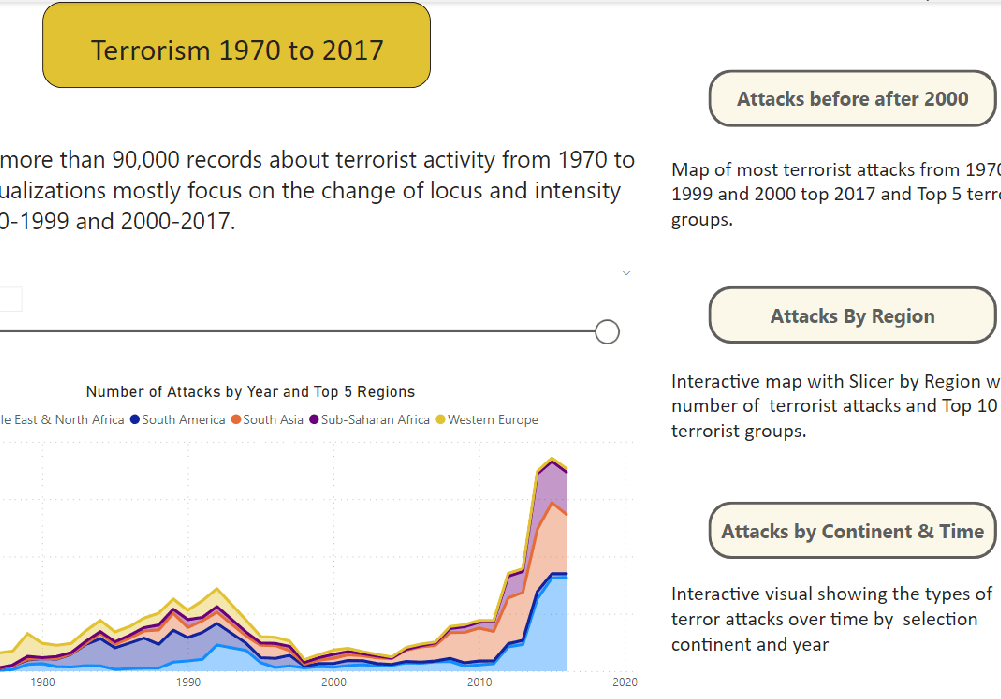The height and width of the screenshot is (699, 1001).
Task: Click the 2020 x-axis label
Action: [x=625, y=682]
